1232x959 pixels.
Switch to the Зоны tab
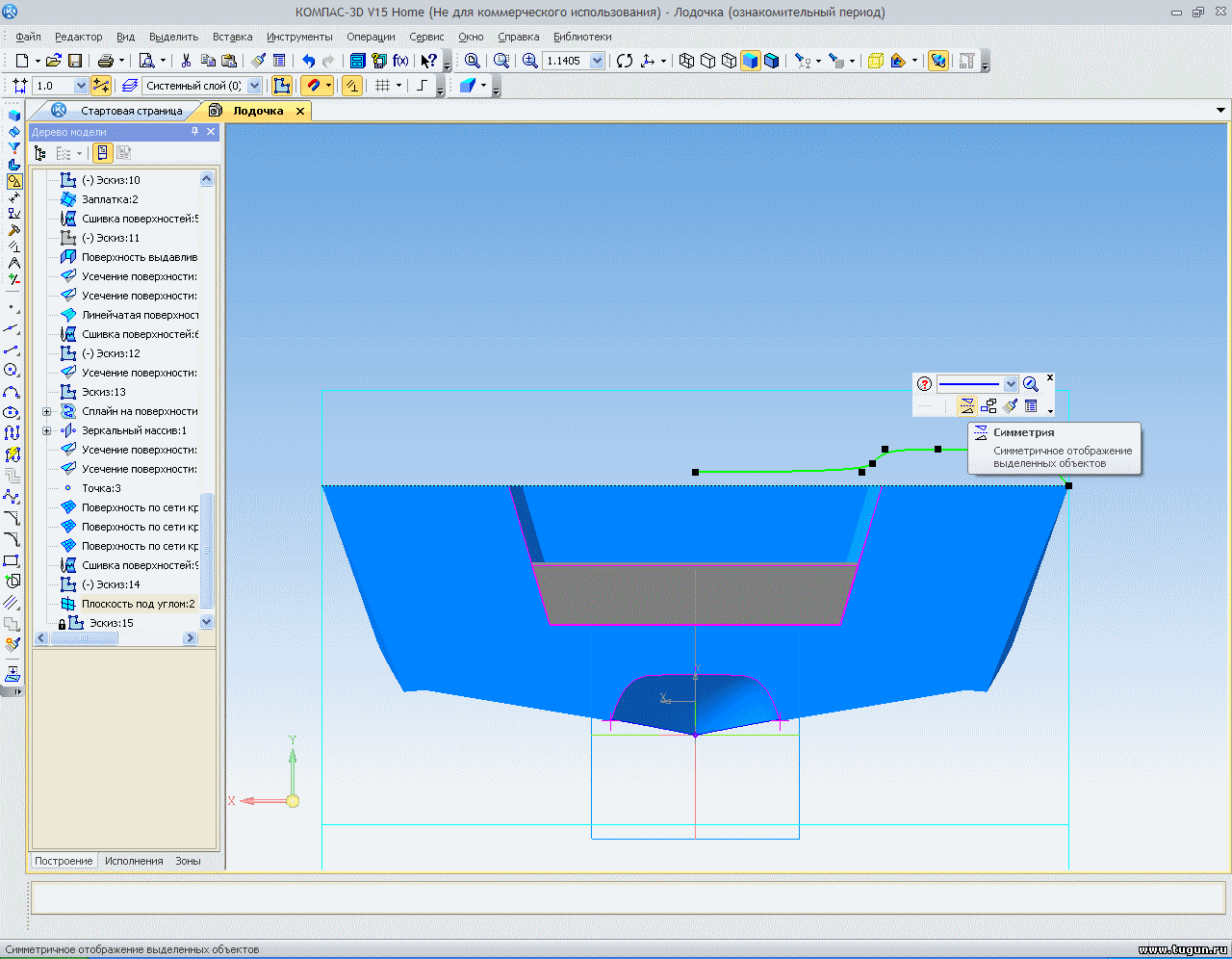coord(188,861)
